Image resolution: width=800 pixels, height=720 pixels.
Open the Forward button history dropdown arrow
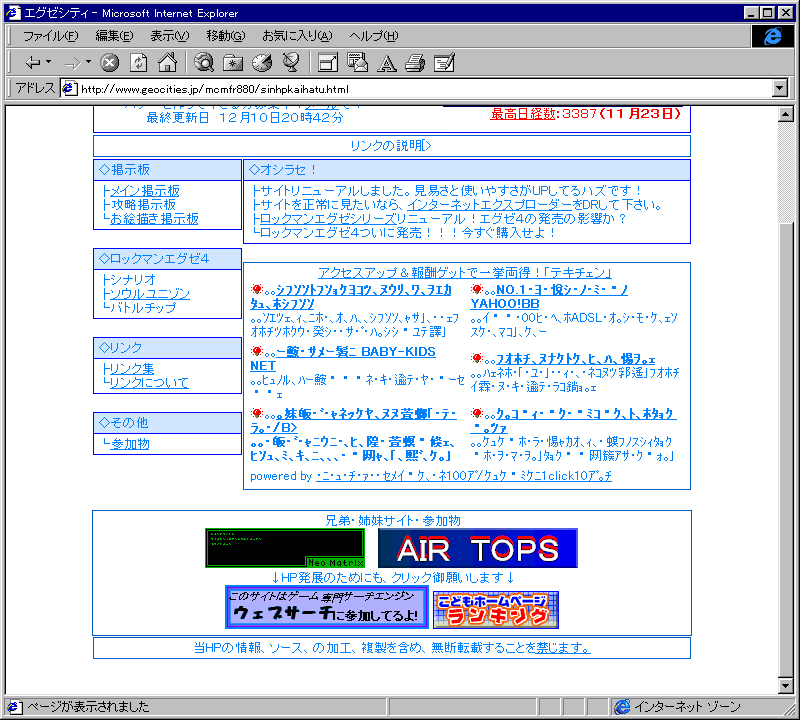pos(88,62)
